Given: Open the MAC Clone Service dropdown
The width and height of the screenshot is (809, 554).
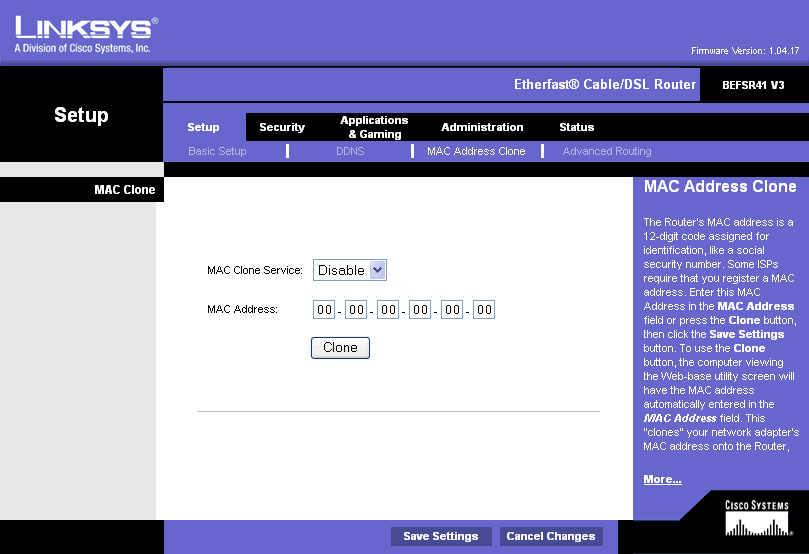Looking at the screenshot, I should [x=350, y=270].
